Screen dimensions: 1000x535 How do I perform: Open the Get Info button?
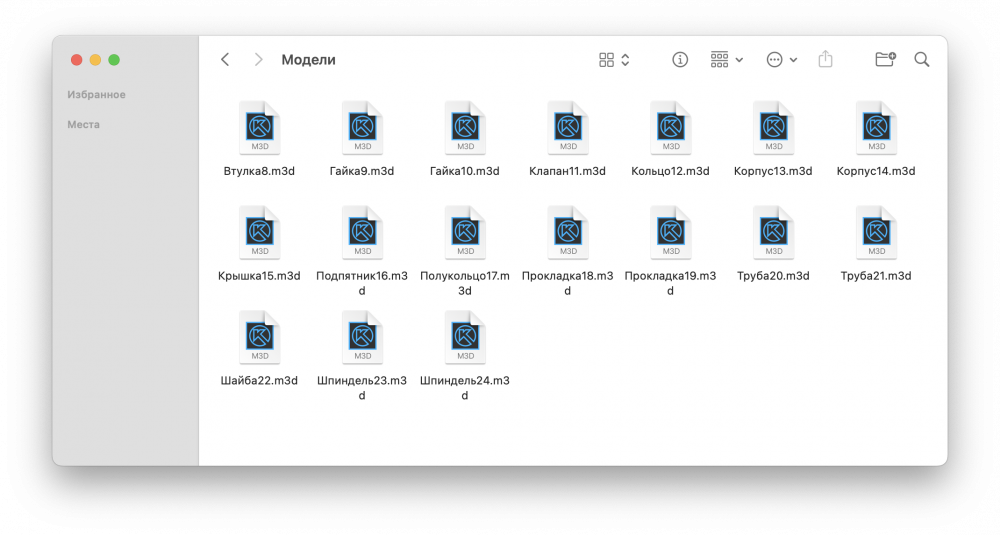[x=680, y=60]
